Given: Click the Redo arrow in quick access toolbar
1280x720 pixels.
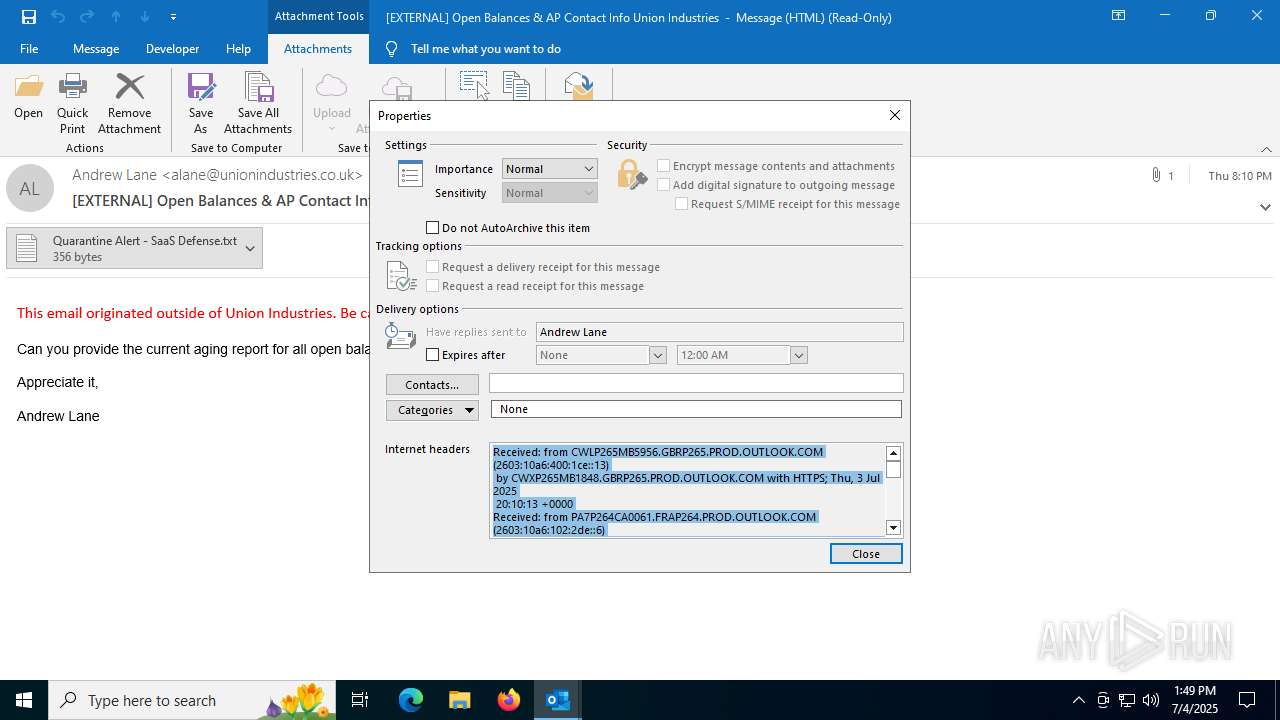Looking at the screenshot, I should [x=87, y=17].
